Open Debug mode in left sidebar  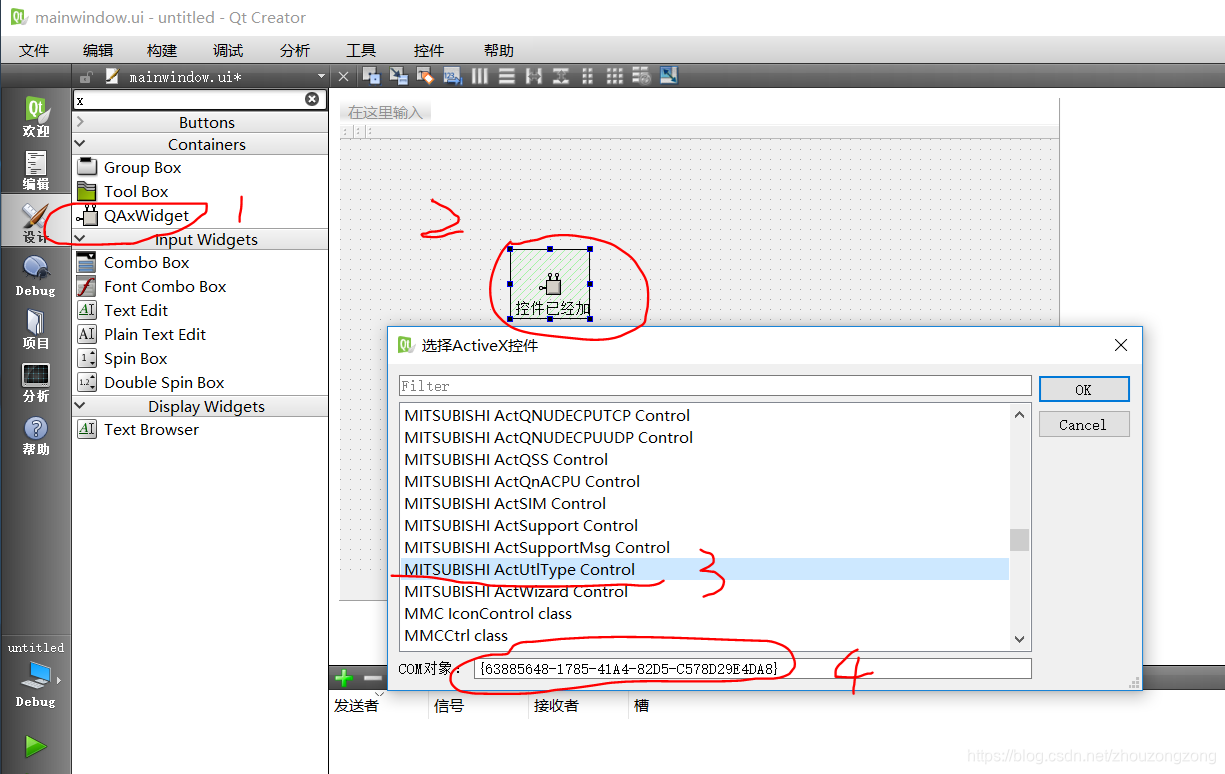(x=36, y=276)
